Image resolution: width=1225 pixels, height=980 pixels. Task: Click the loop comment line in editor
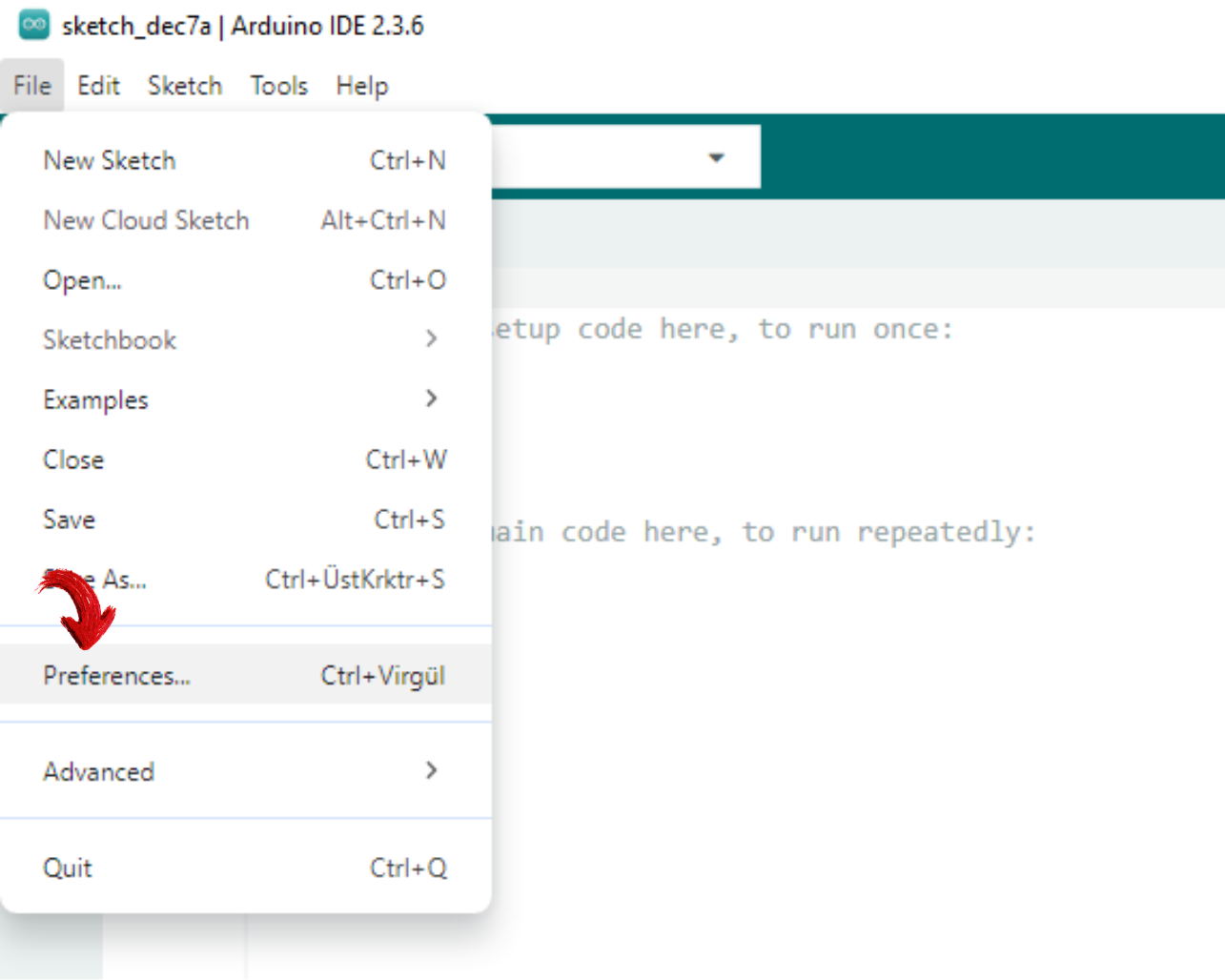(763, 532)
